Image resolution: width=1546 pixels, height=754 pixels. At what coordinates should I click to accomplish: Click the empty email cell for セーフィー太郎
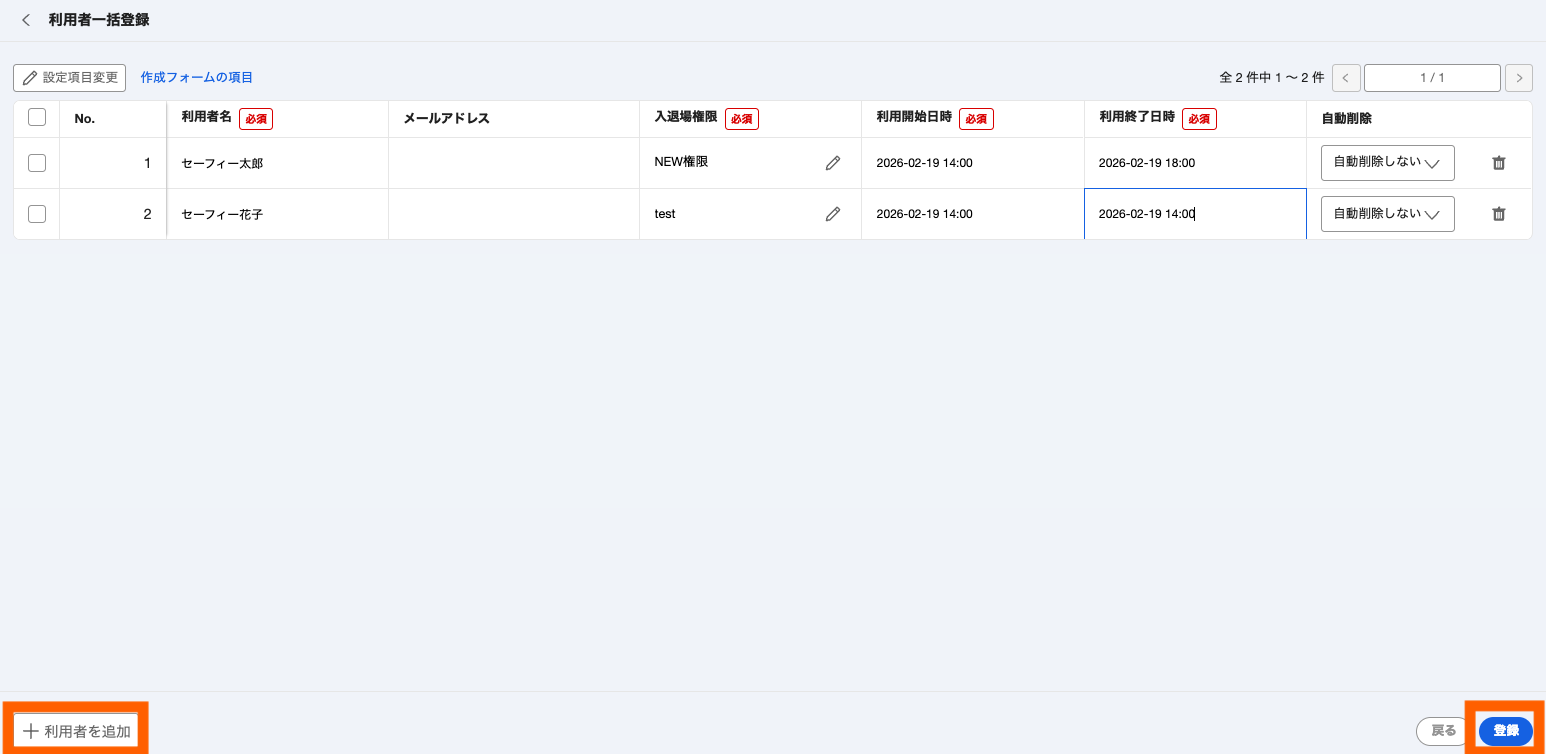pos(514,163)
